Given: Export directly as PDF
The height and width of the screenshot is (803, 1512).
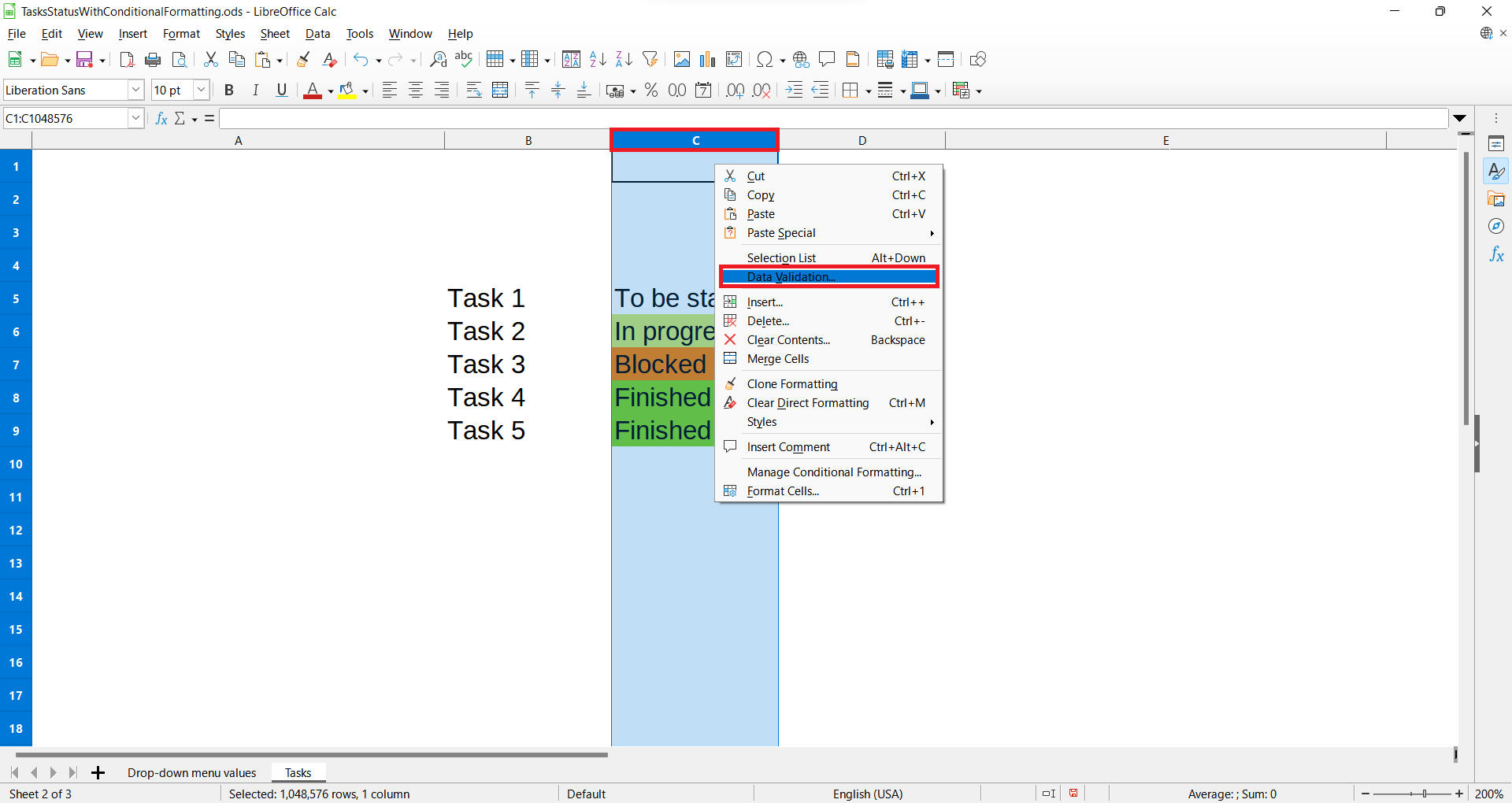Looking at the screenshot, I should tap(127, 60).
